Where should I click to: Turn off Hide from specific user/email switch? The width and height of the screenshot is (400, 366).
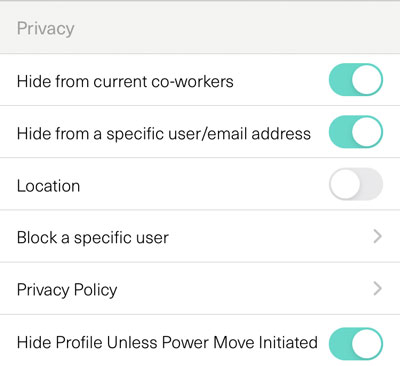point(356,132)
